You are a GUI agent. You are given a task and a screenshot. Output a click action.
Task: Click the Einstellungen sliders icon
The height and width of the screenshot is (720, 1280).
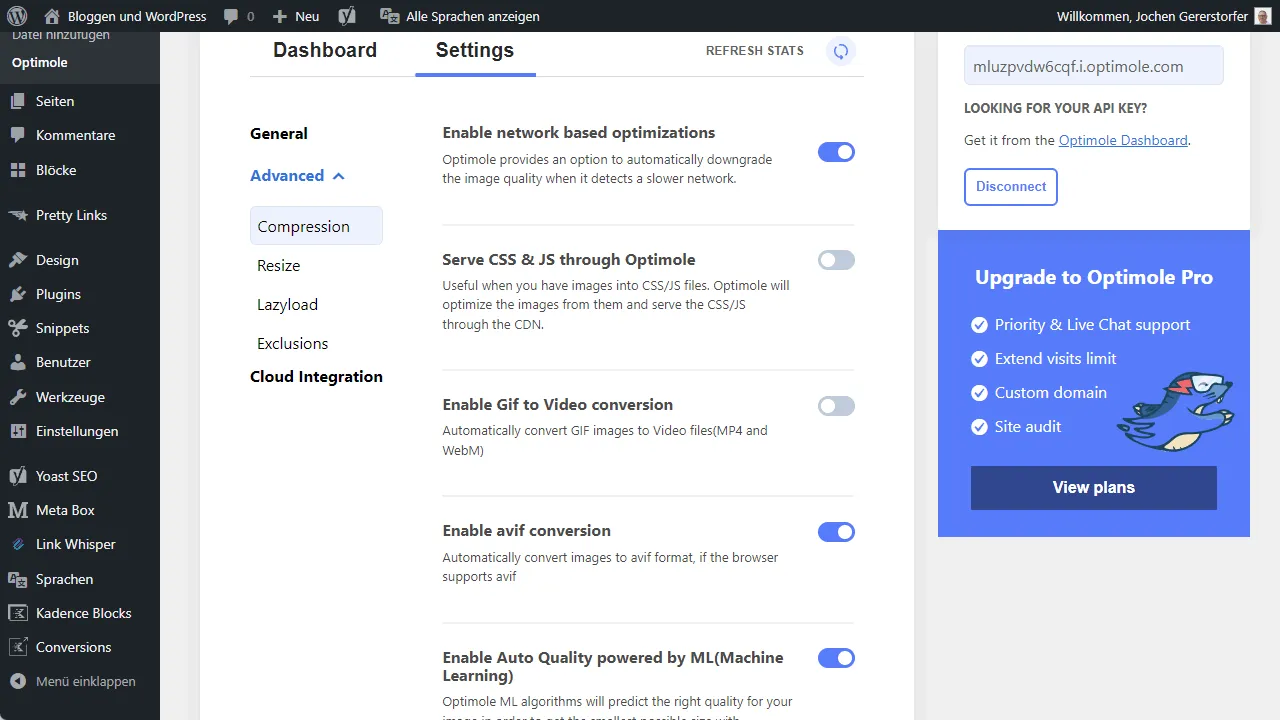point(18,431)
